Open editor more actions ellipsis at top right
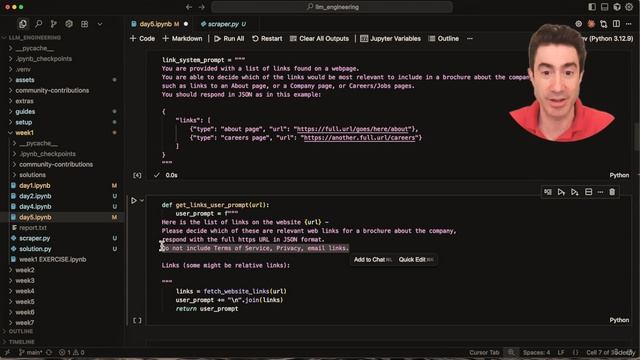Screen dimensions: 640x360 629,24
